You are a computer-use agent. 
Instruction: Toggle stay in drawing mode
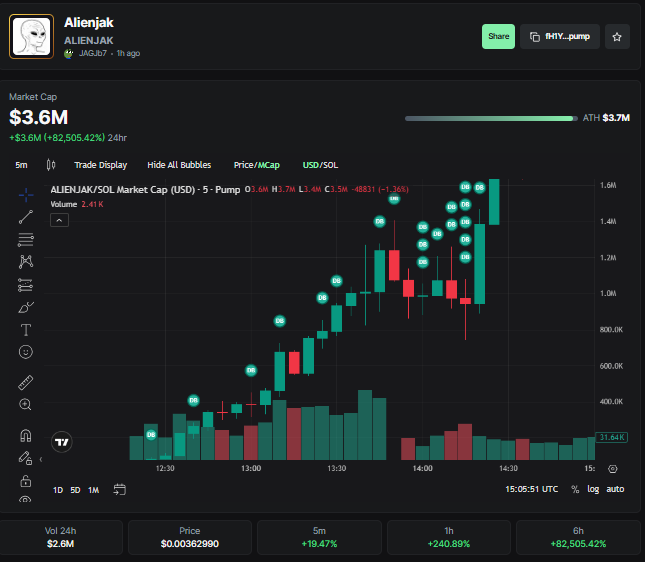click(x=26, y=458)
